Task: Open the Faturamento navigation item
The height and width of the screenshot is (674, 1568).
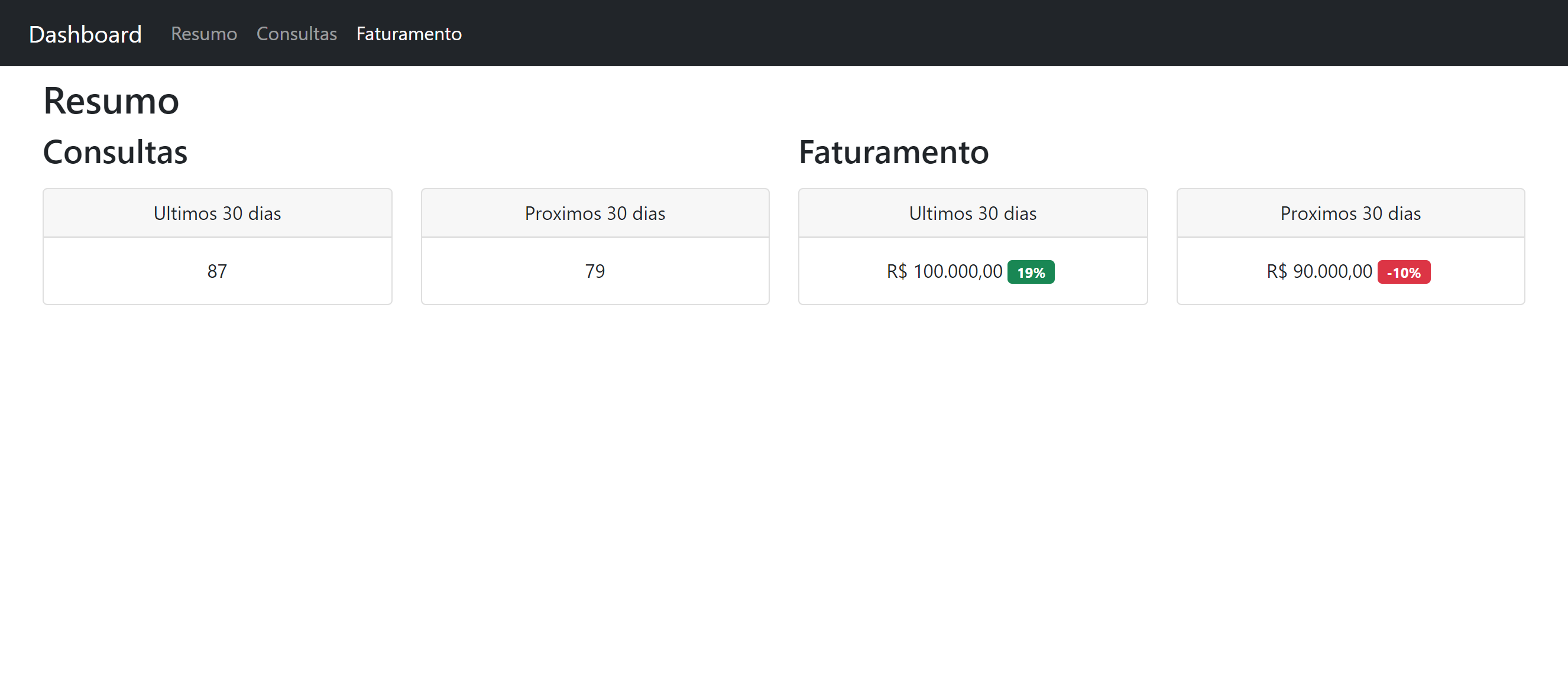Action: pyautogui.click(x=409, y=34)
